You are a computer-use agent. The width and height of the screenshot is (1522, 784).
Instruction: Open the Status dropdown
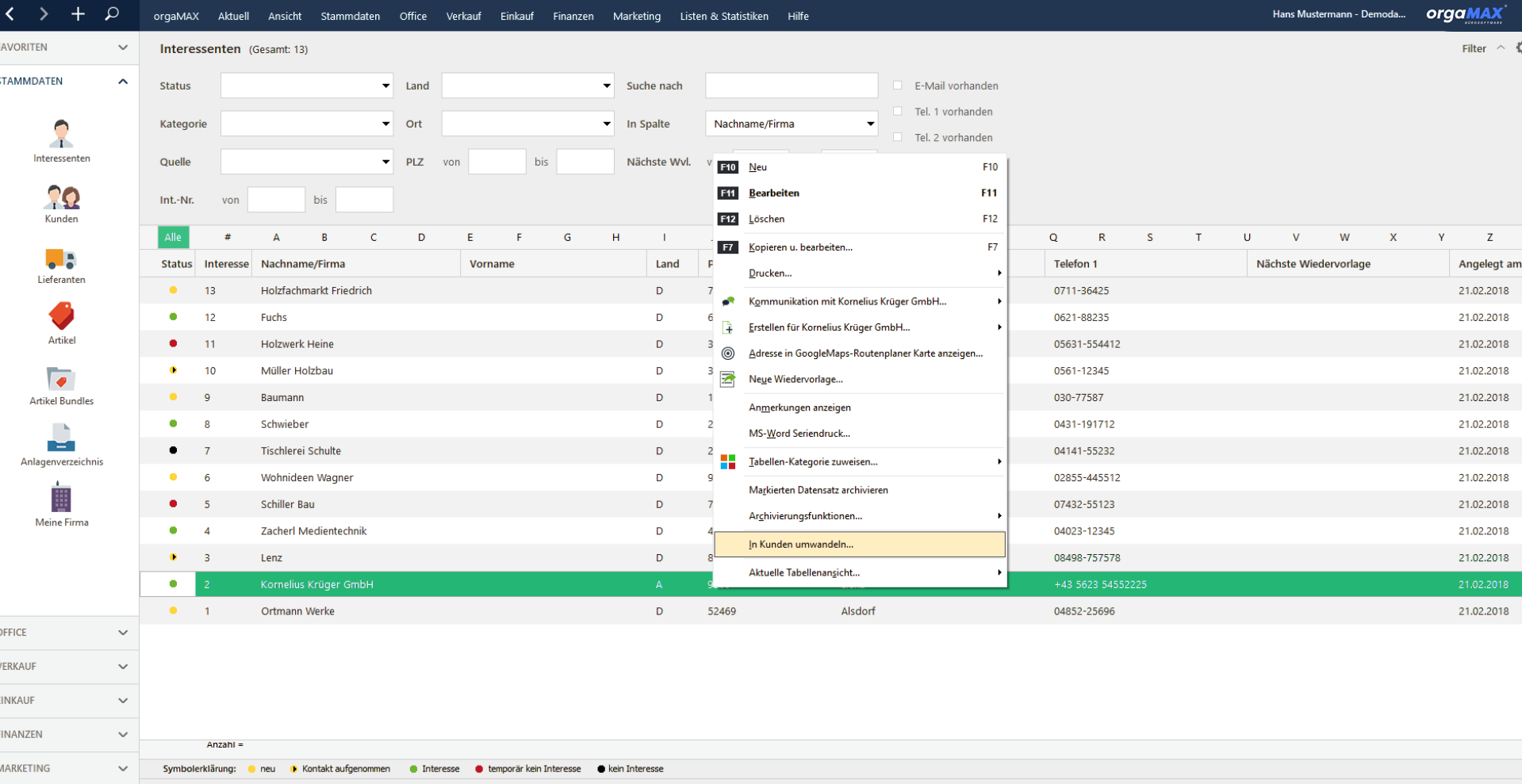307,86
